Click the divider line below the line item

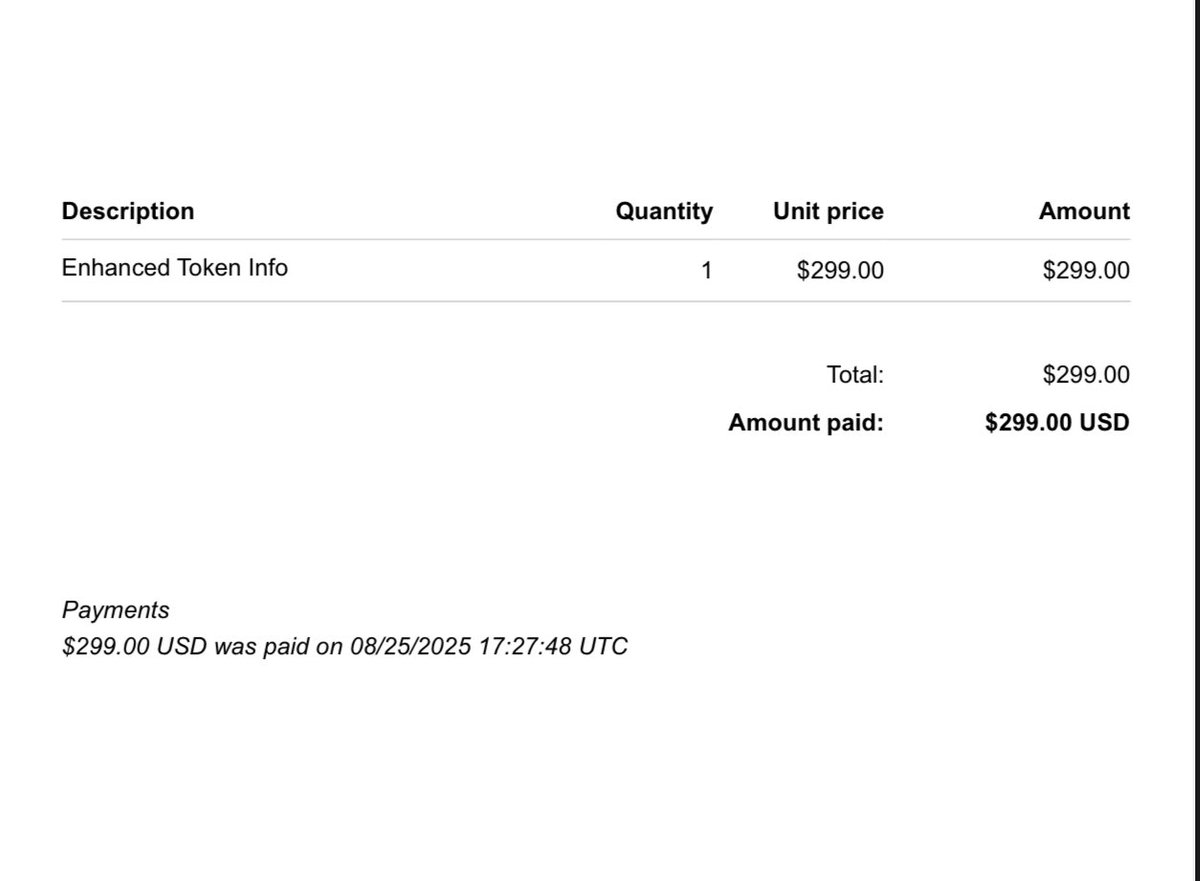click(x=596, y=301)
